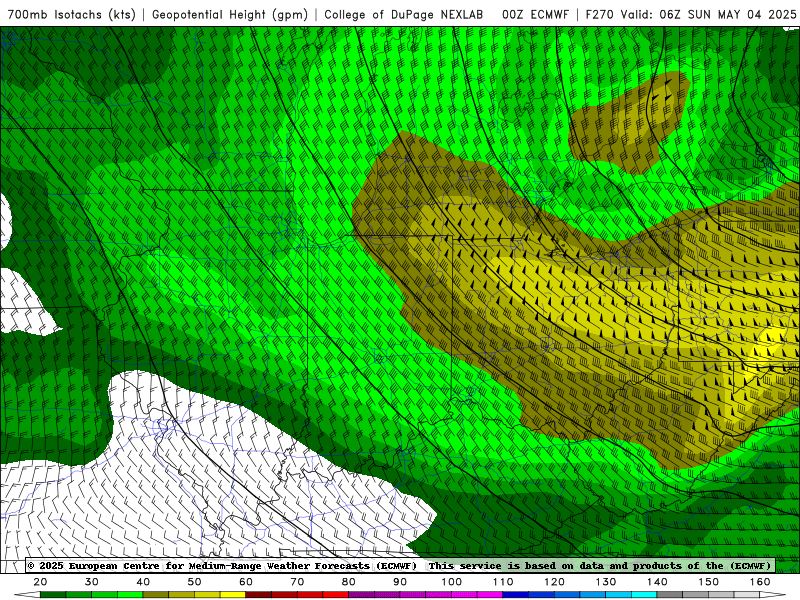Click the 160 label on the color scale
This screenshot has height=600, width=800.
pyautogui.click(x=760, y=582)
